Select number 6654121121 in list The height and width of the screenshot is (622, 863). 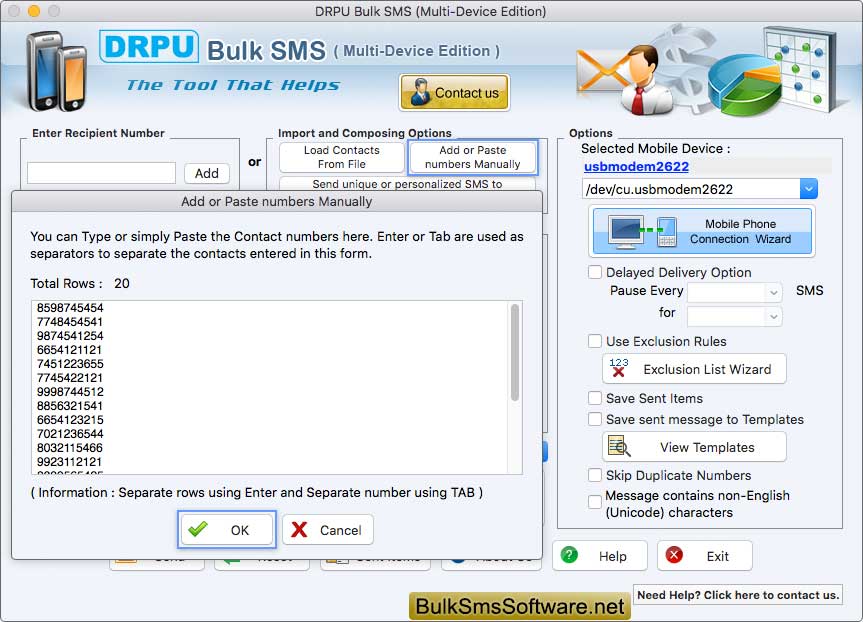click(x=69, y=350)
